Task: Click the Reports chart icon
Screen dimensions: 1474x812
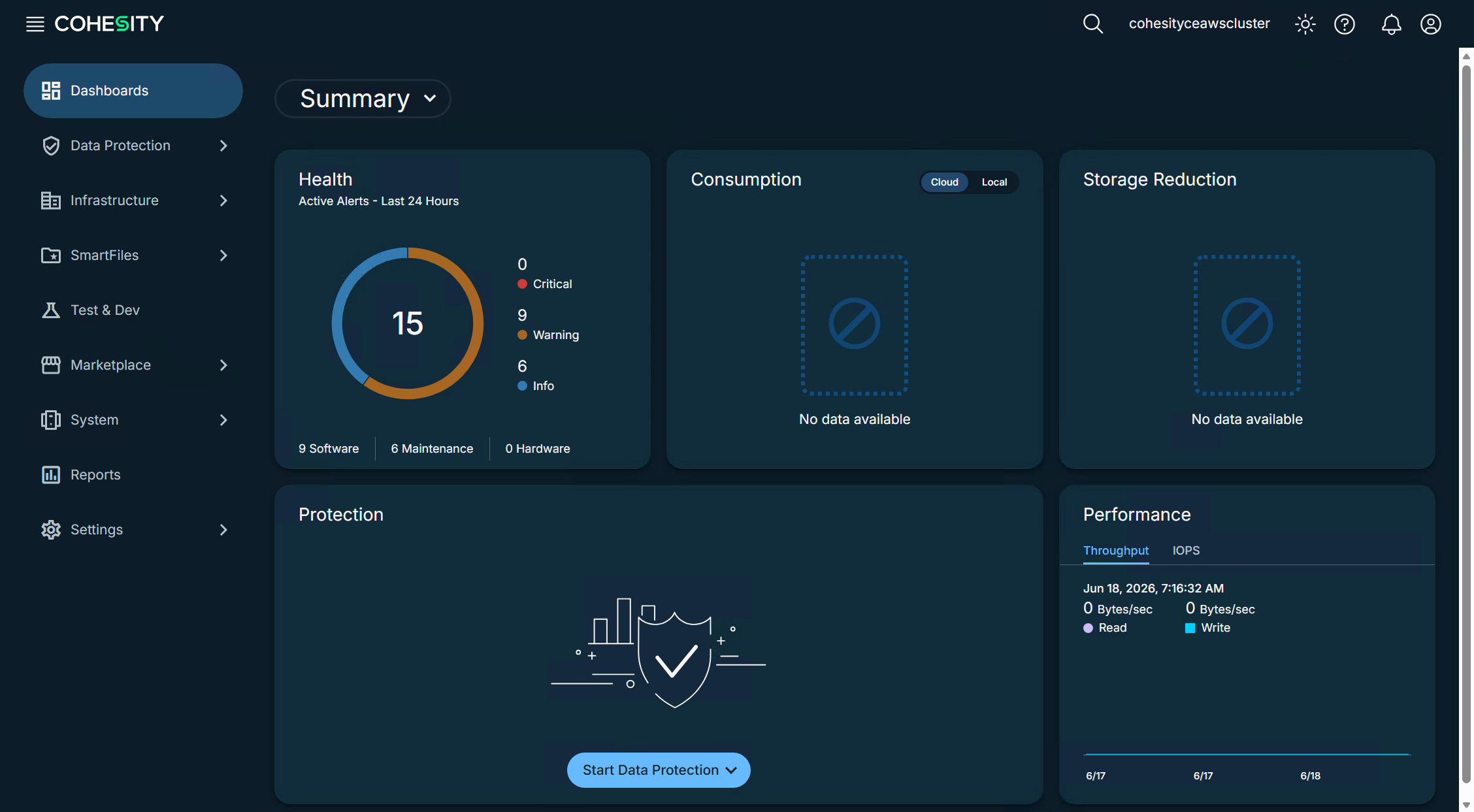Action: 51,475
